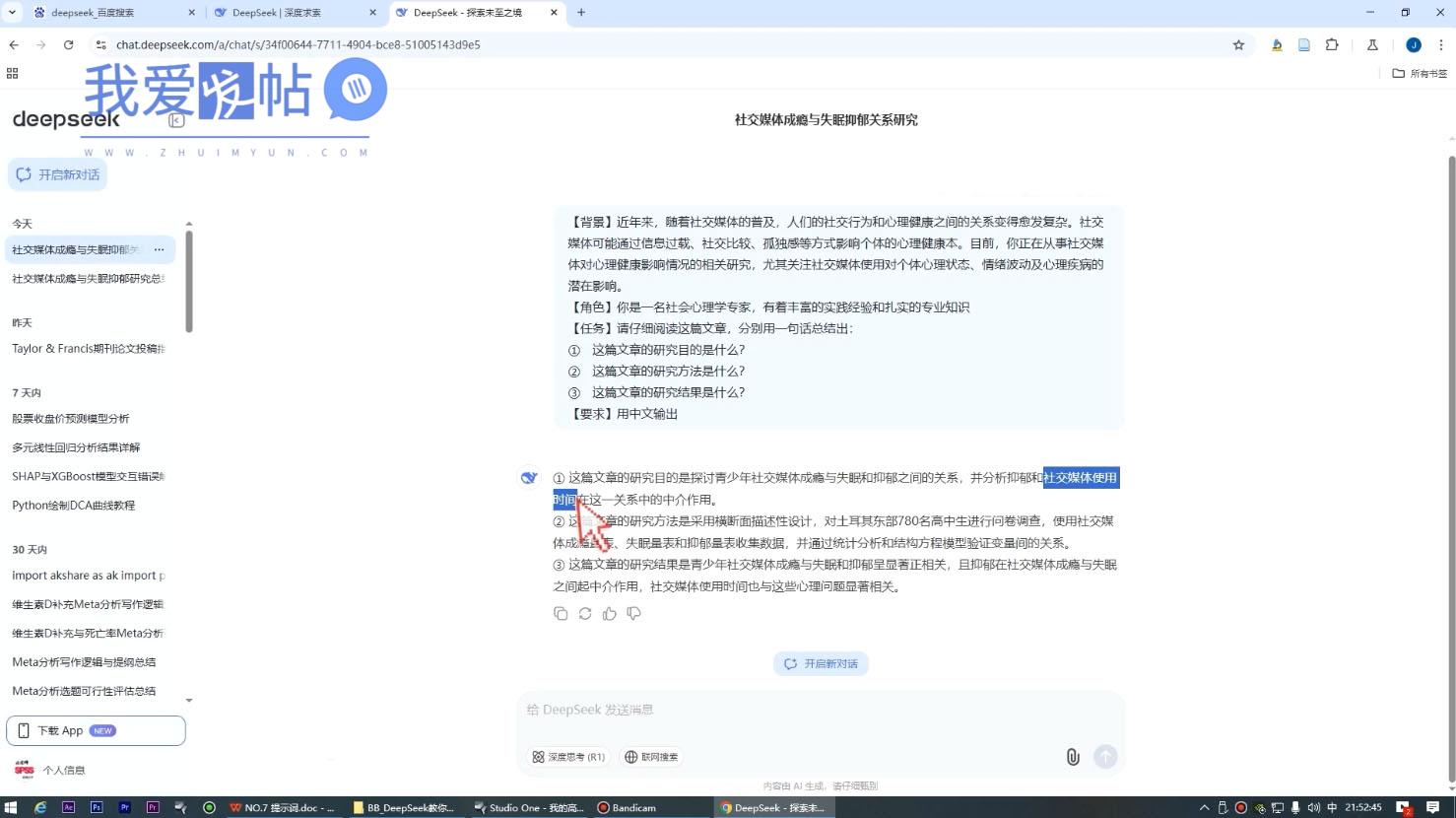Viewport: 1456px width, 818px height.
Task: Click the 开启新对话 button below the response
Action: click(821, 663)
